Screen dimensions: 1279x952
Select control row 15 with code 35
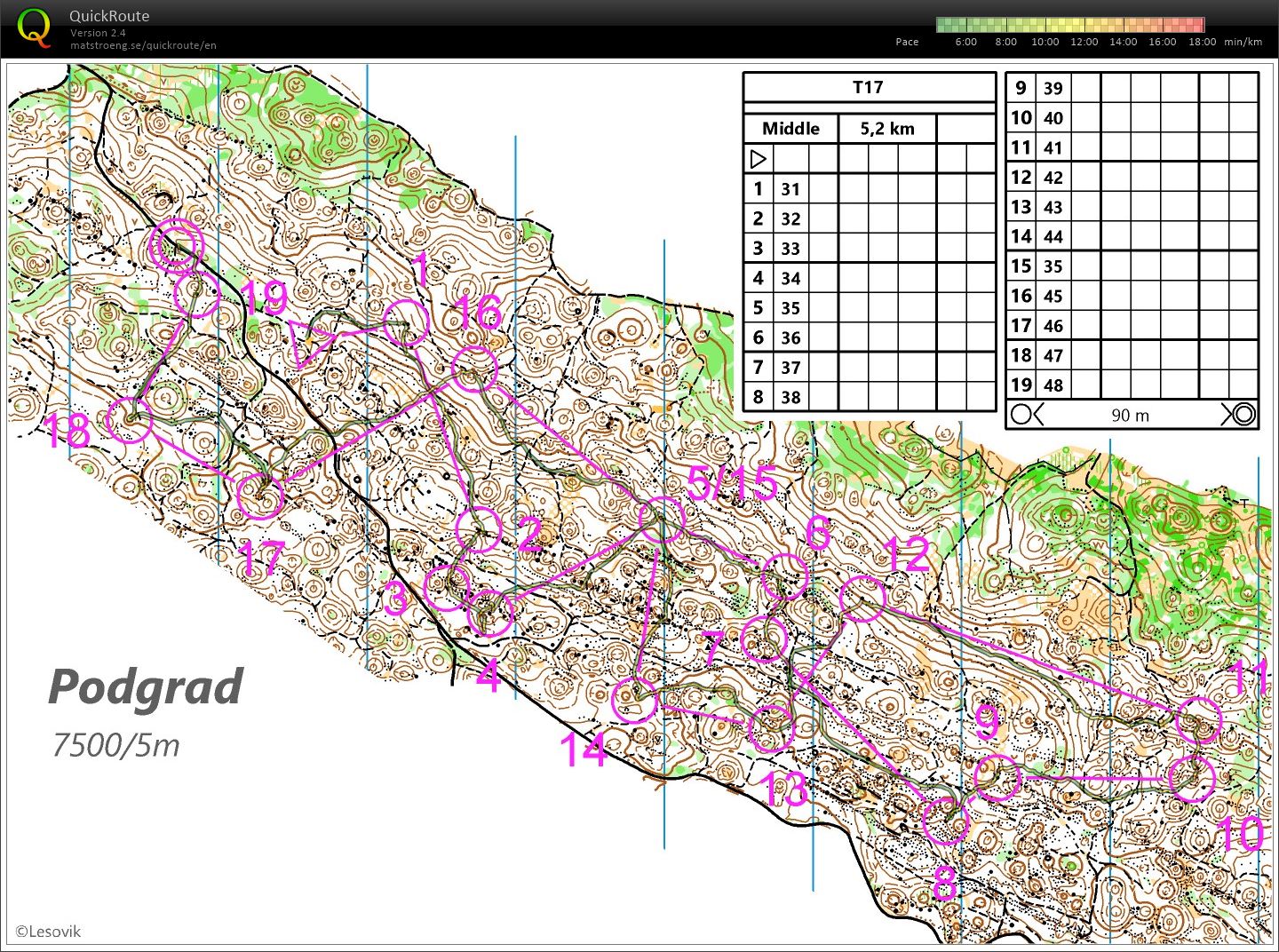pos(1037,266)
